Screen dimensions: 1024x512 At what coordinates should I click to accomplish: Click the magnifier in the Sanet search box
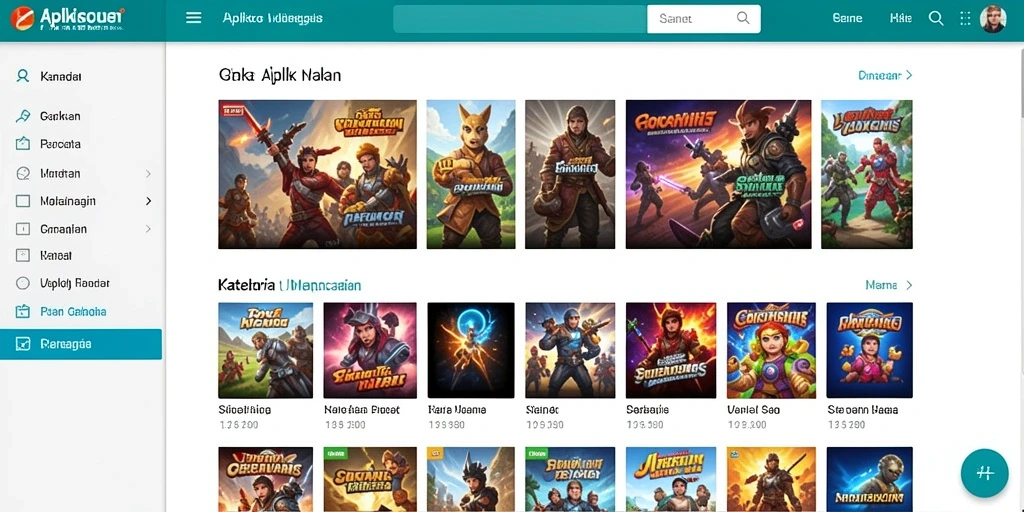(743, 18)
